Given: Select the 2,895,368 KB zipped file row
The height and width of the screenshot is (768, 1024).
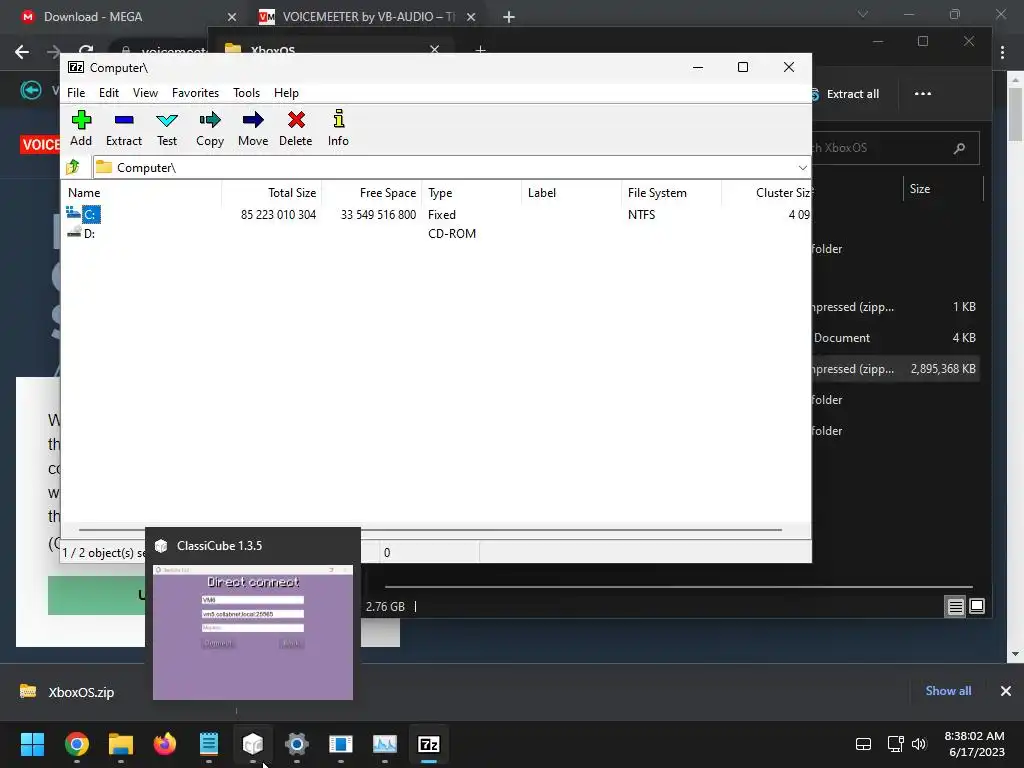Looking at the screenshot, I should 895,369.
